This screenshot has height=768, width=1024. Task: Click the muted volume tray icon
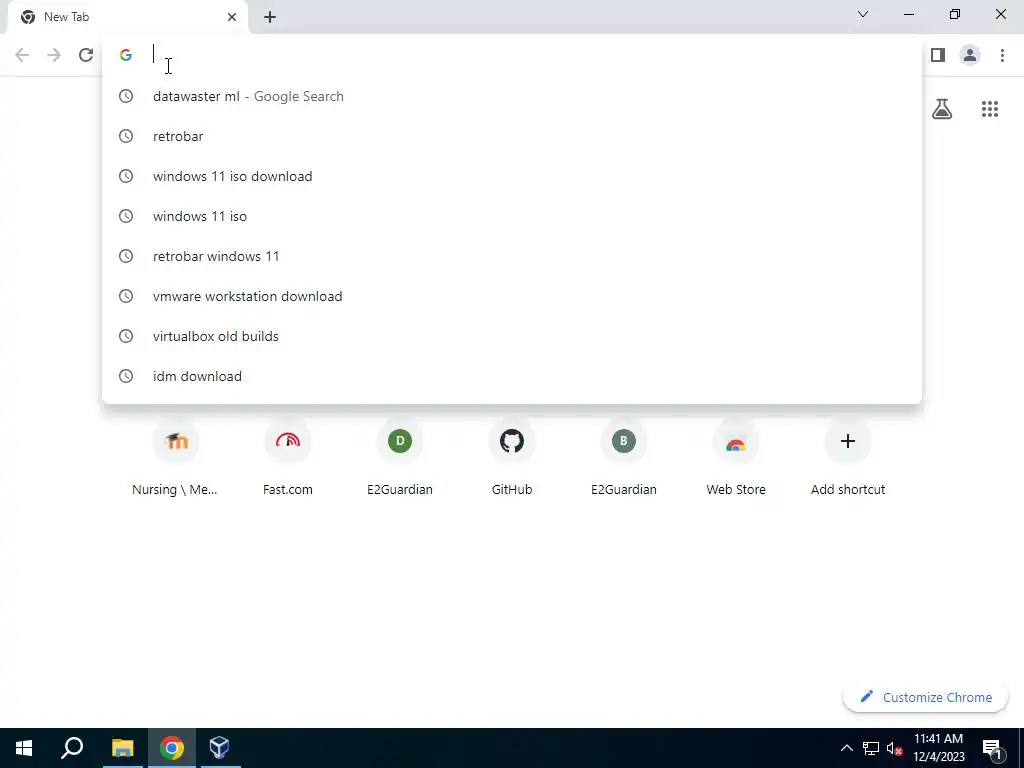(x=894, y=748)
